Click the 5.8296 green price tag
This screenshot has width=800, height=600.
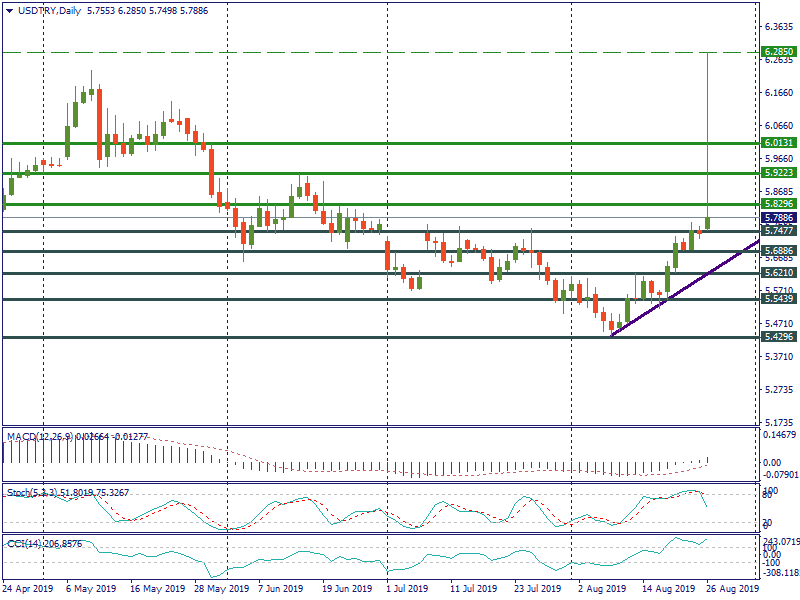(x=777, y=203)
